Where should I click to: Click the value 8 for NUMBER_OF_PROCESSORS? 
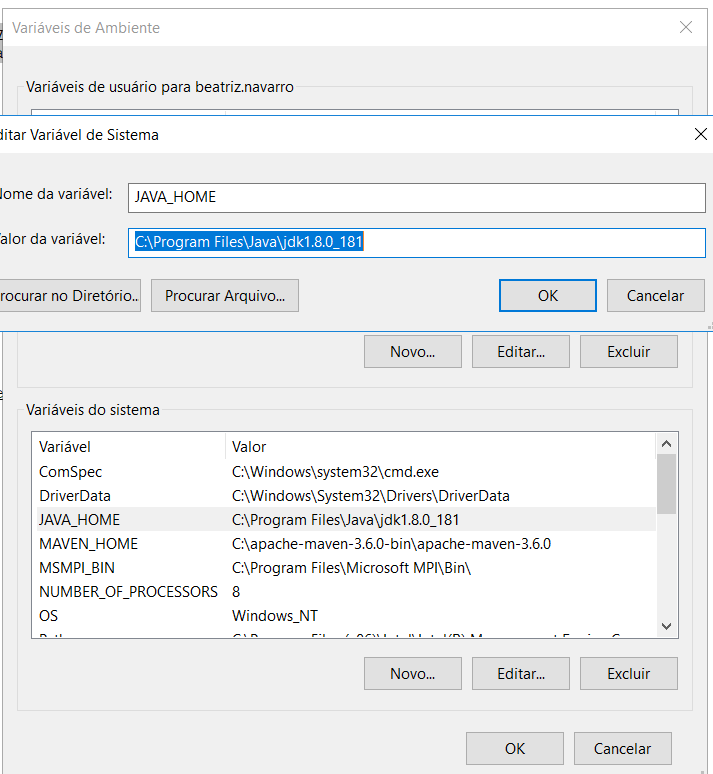pyautogui.click(x=236, y=592)
